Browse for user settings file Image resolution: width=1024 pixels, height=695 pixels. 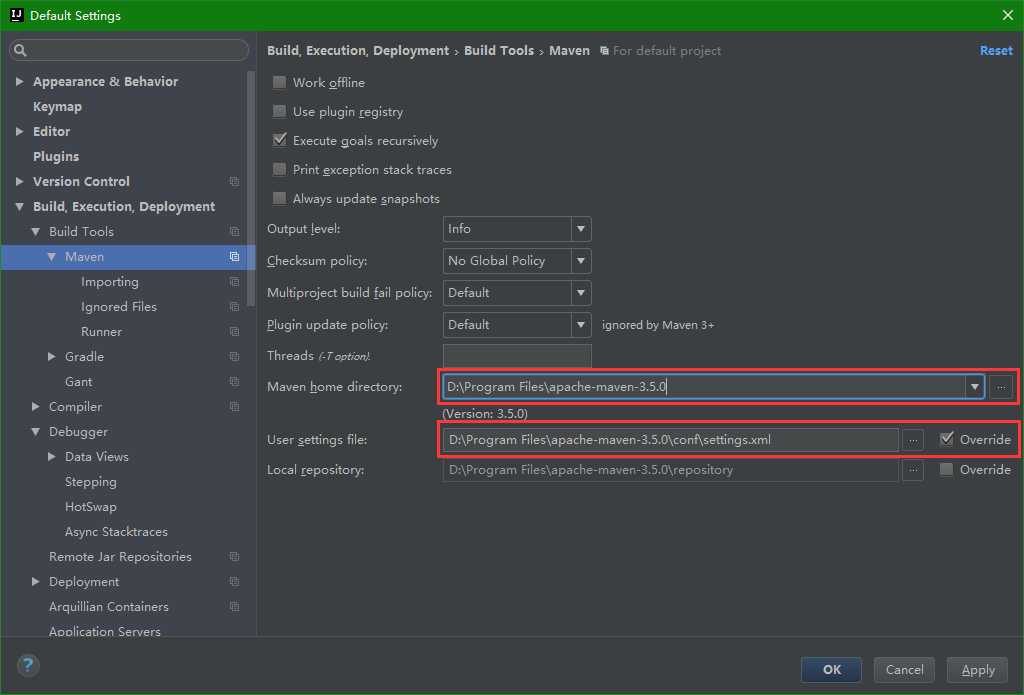click(x=913, y=440)
